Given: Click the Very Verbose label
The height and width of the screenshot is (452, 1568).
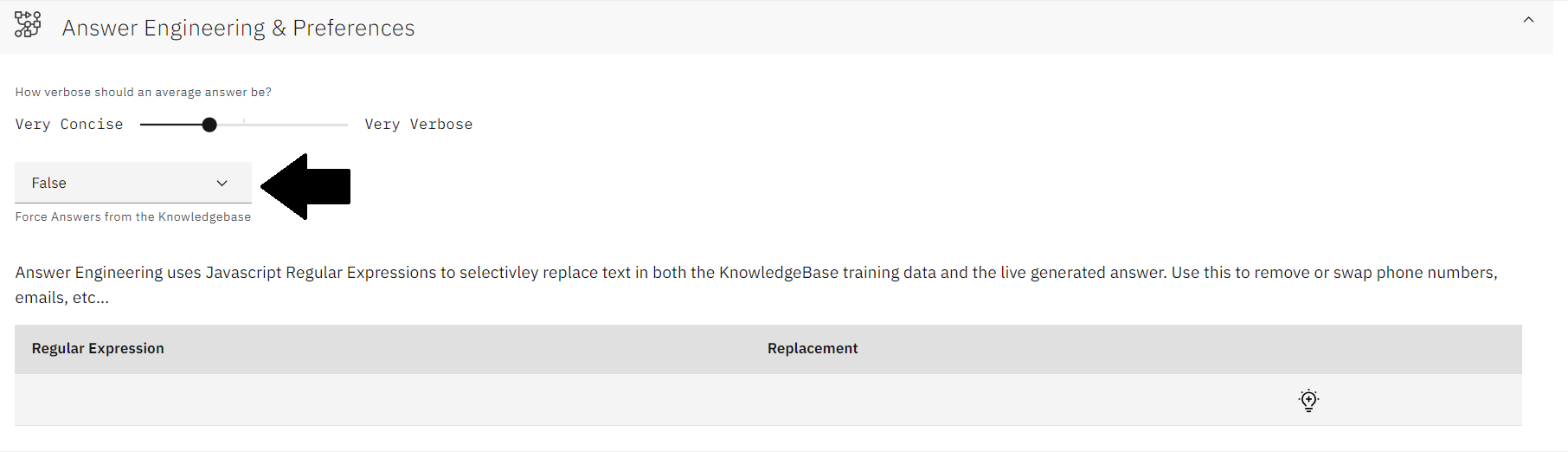Looking at the screenshot, I should 419,124.
